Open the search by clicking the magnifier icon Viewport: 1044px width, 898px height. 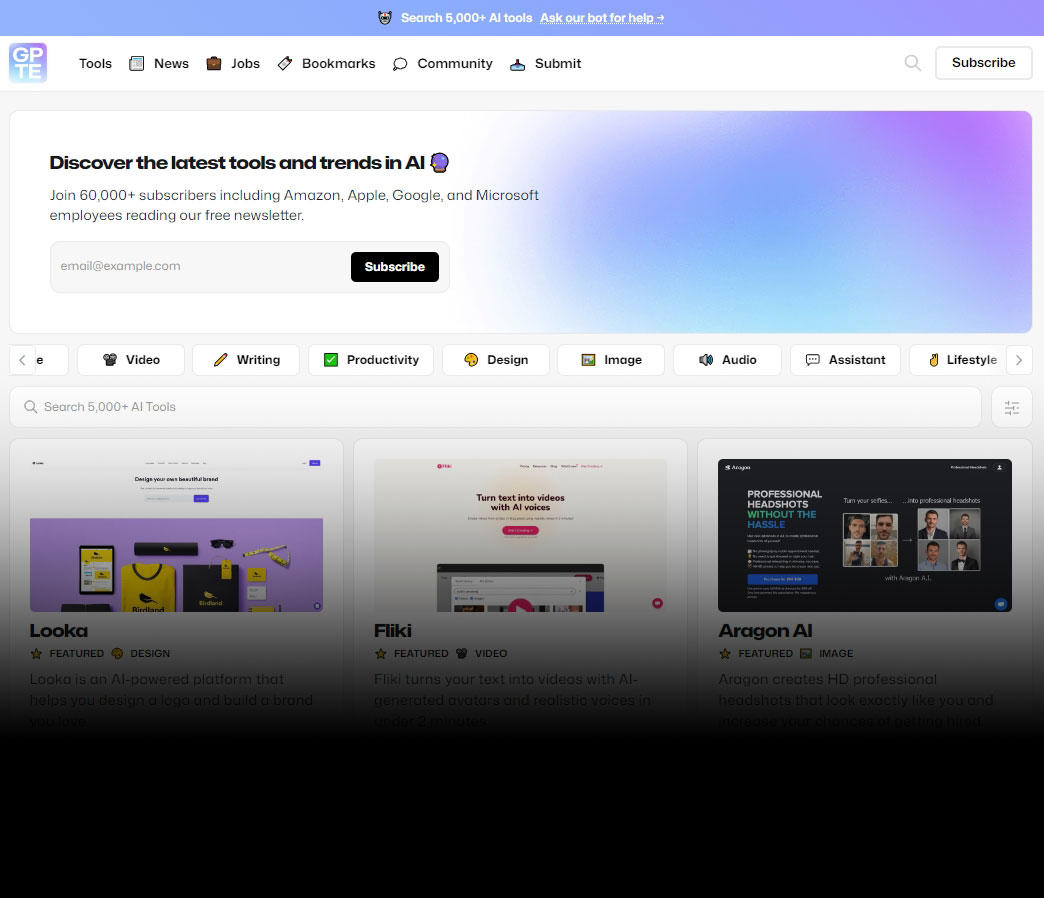[912, 62]
